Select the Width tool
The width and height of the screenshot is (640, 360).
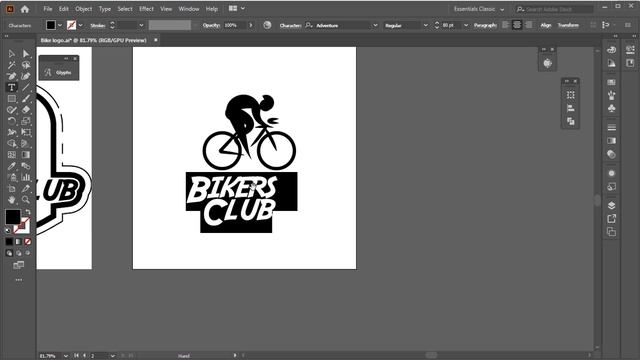point(11,132)
